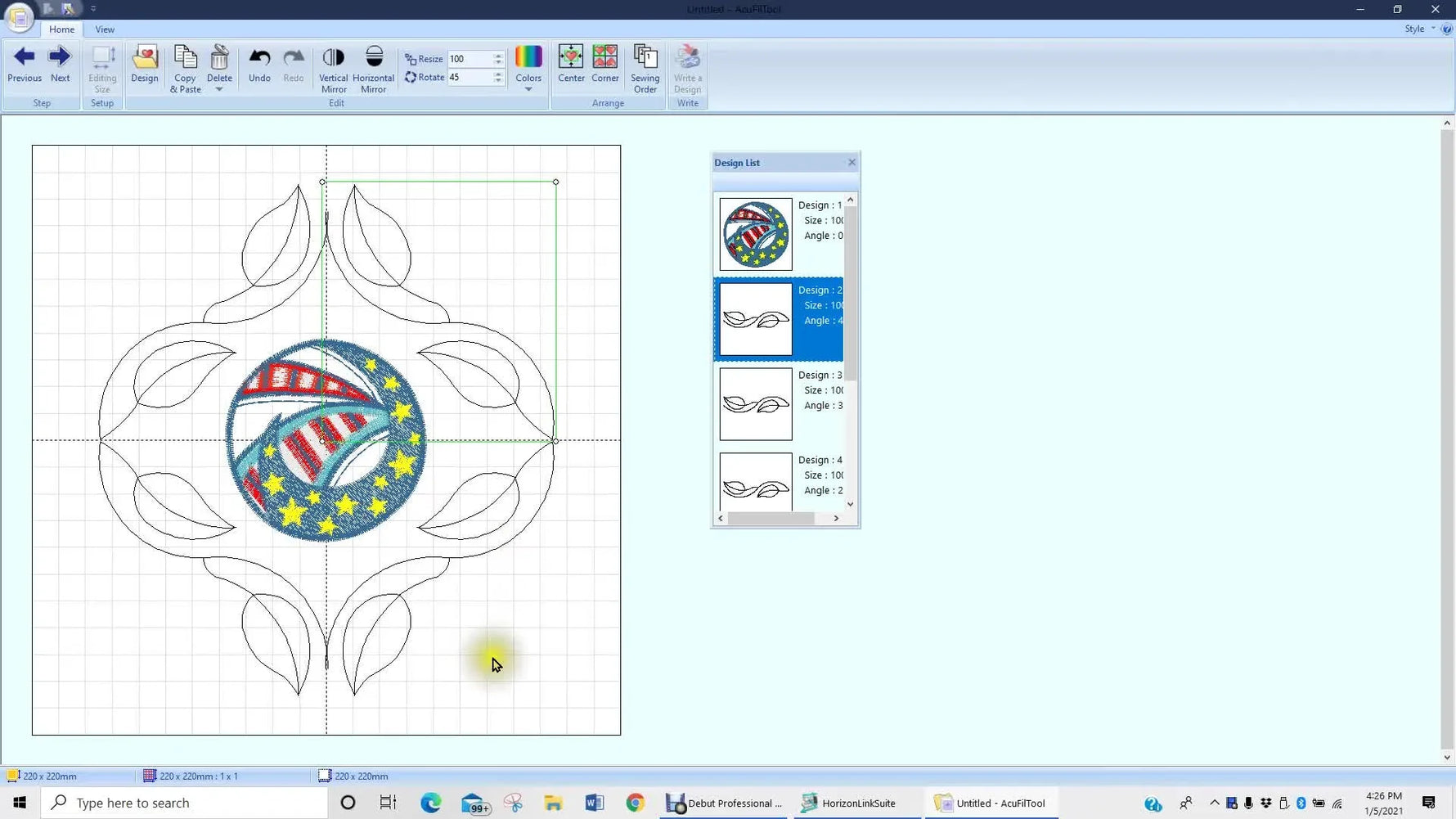The width and height of the screenshot is (1456, 819).
Task: Open the Design import tool
Action: pyautogui.click(x=144, y=65)
